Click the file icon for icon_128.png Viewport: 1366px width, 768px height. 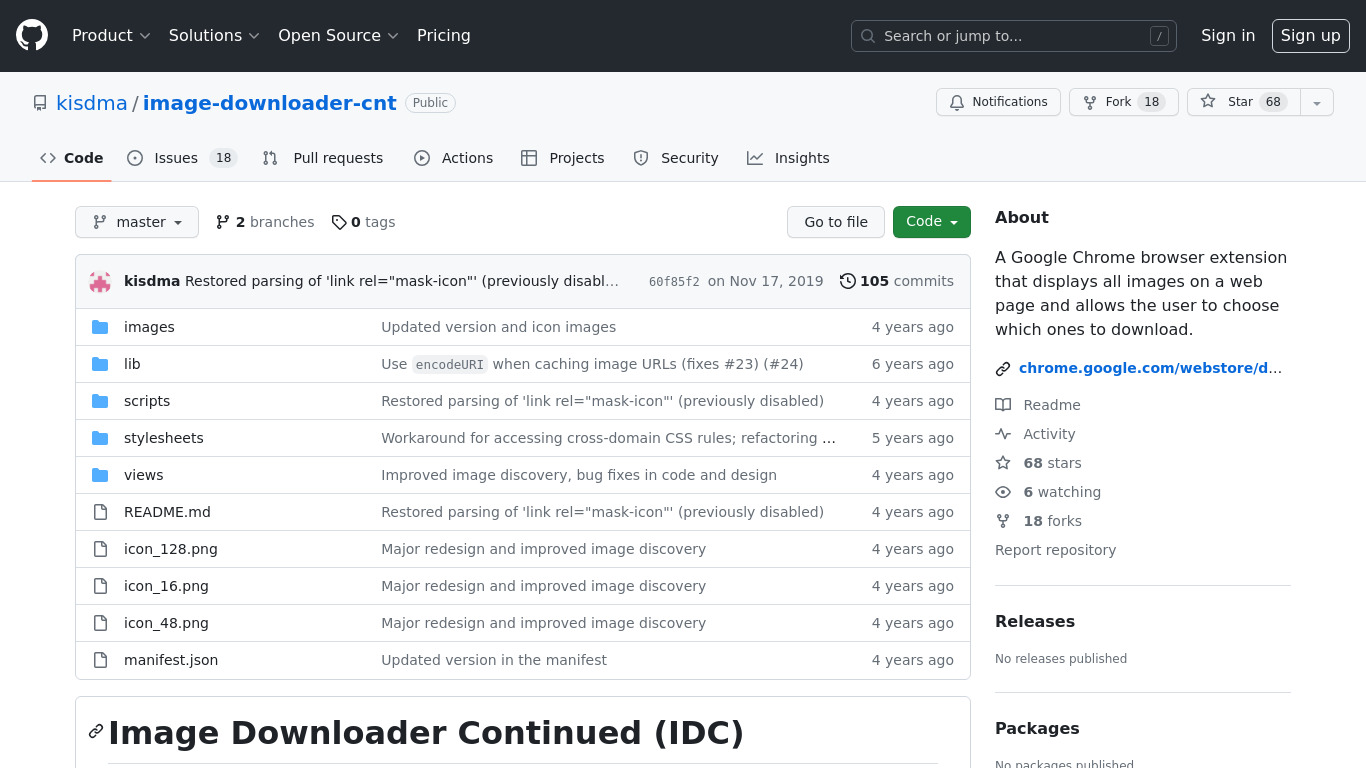[x=100, y=549]
